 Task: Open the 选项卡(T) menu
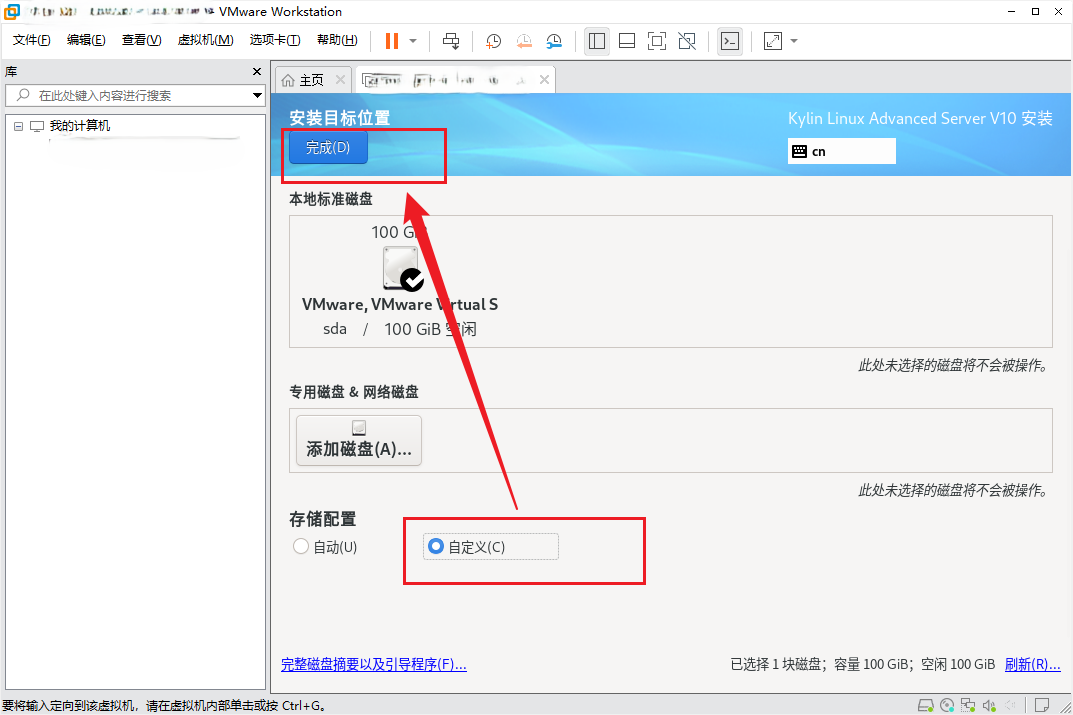click(x=275, y=40)
